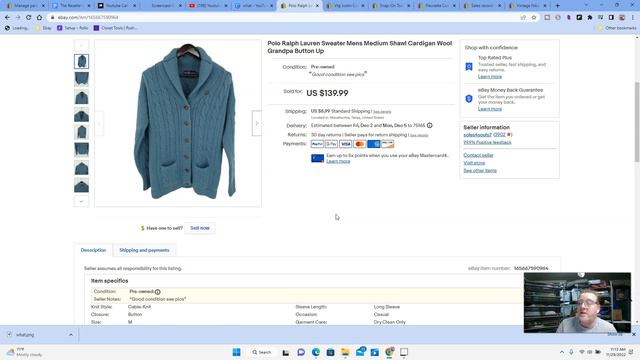Open Google Chrome taskbar icon

tap(389, 352)
